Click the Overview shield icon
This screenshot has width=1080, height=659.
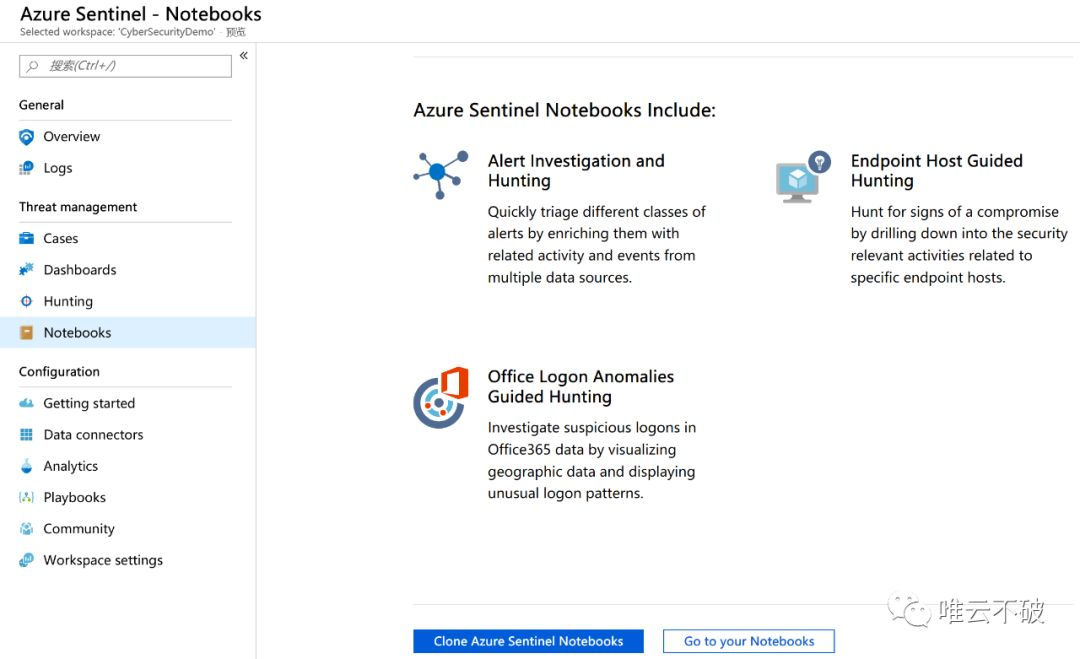(x=26, y=137)
